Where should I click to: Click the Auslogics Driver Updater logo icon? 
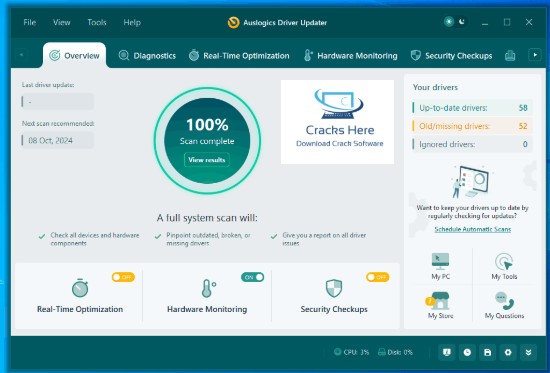pos(233,22)
